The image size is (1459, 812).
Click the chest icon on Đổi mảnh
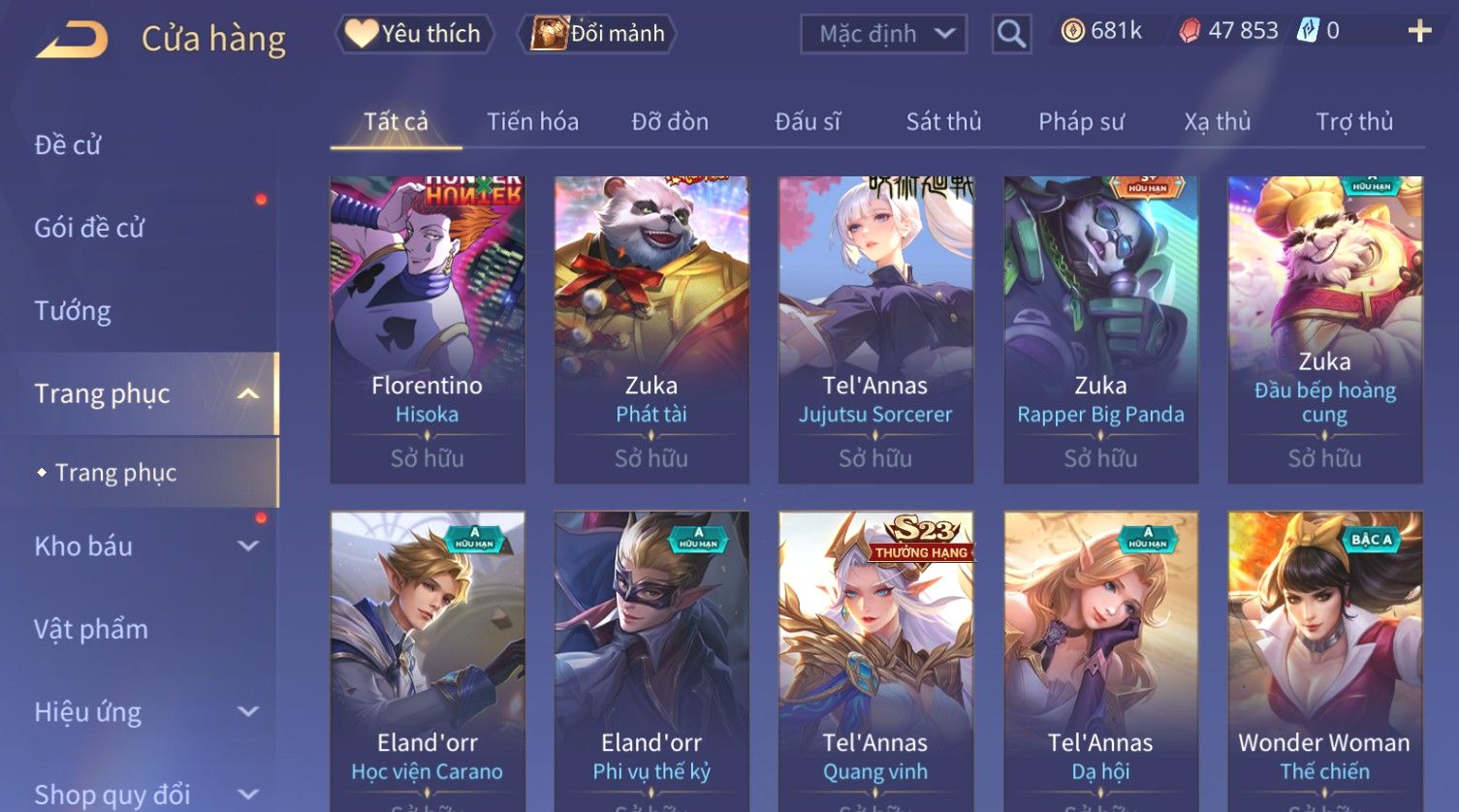click(549, 34)
